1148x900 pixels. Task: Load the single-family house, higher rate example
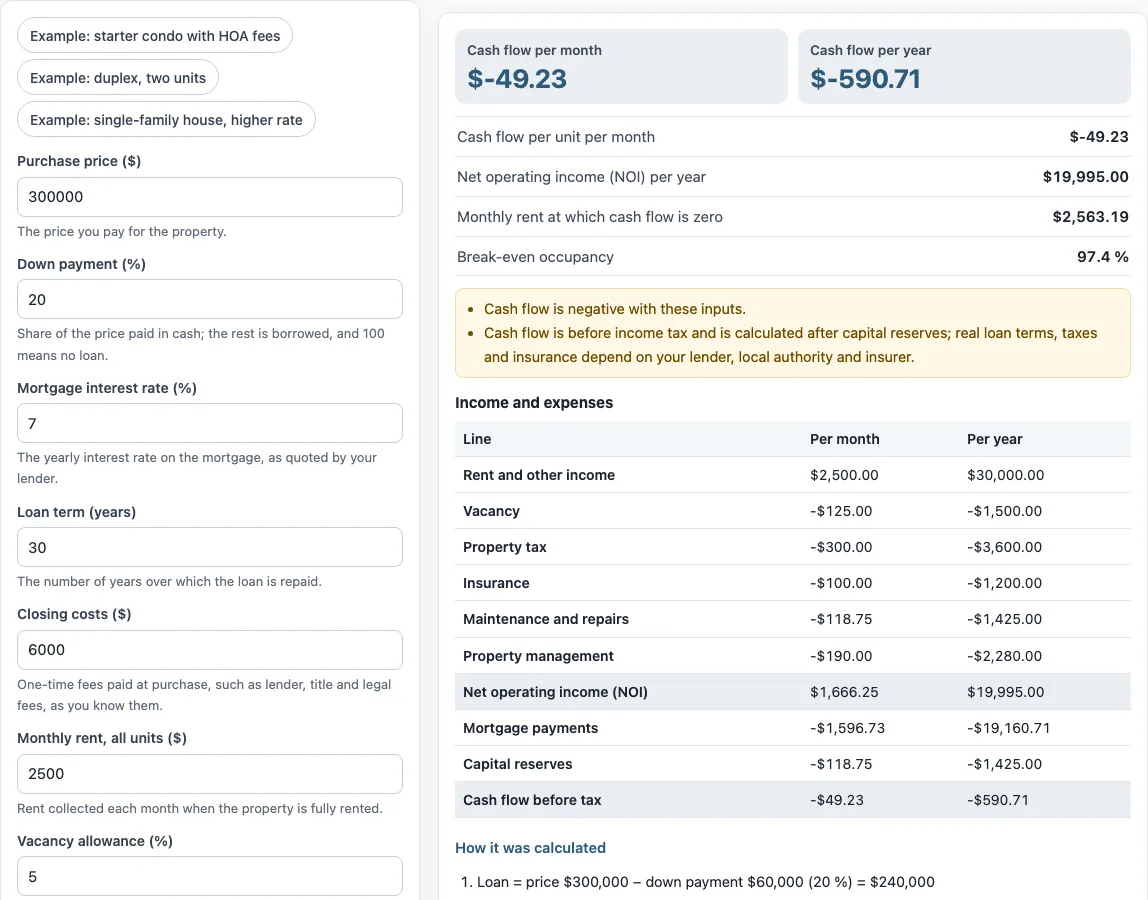click(x=166, y=119)
